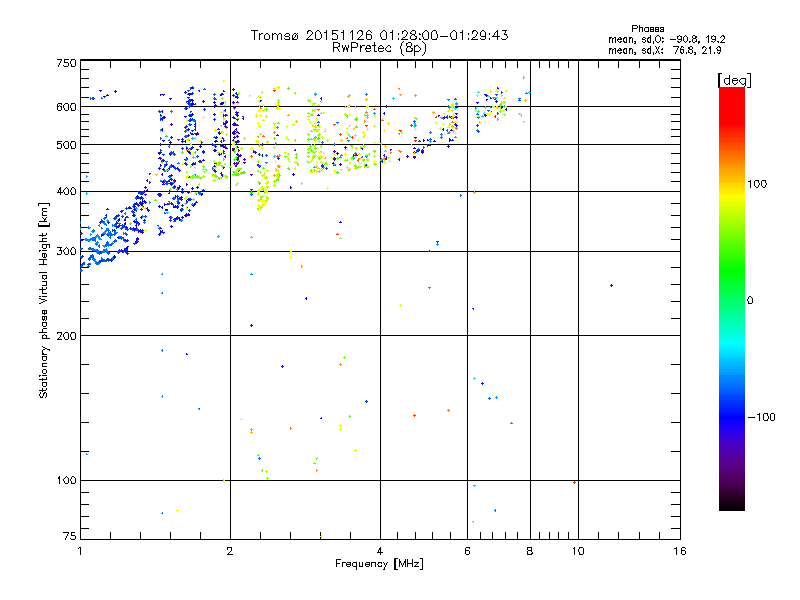Image resolution: width=800 pixels, height=600 pixels.
Task: Click the isolated purple data point right of 10 MHz
Action: (611, 286)
